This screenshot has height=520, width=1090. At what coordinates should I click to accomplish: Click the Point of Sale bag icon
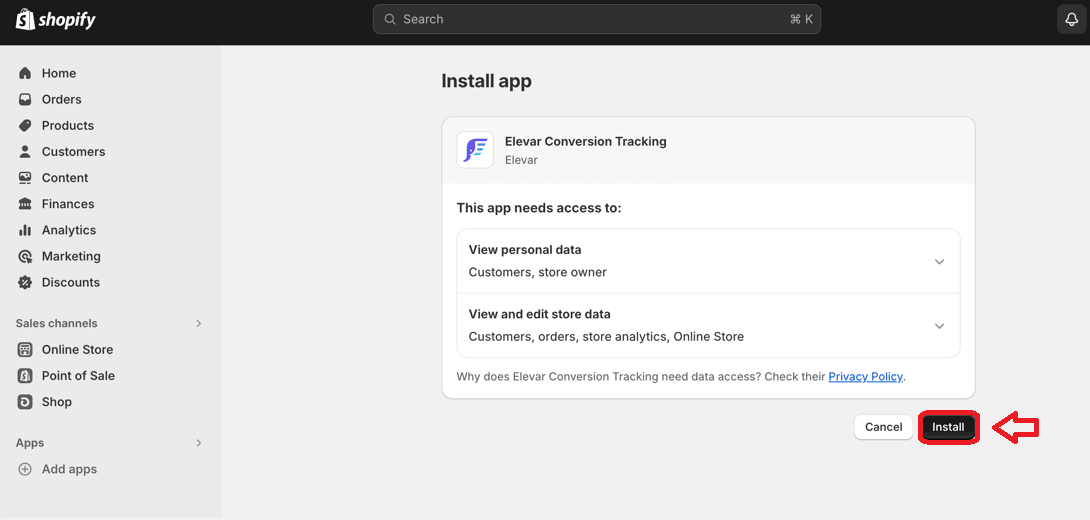click(25, 375)
